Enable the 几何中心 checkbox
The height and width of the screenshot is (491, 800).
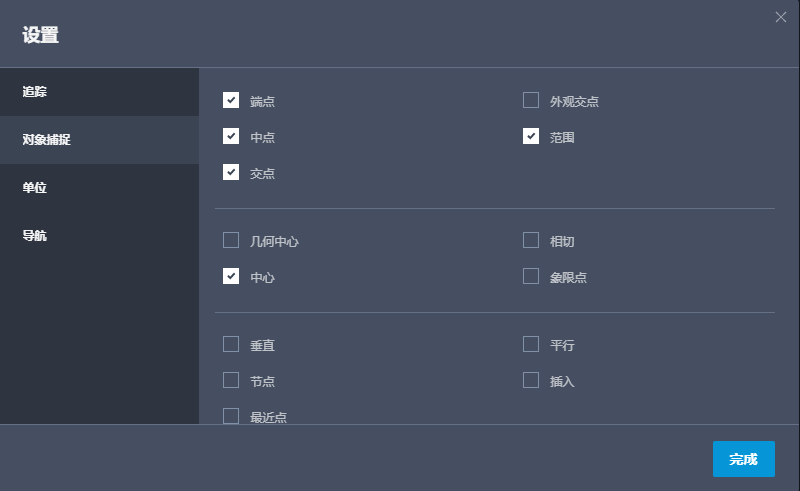pos(231,240)
